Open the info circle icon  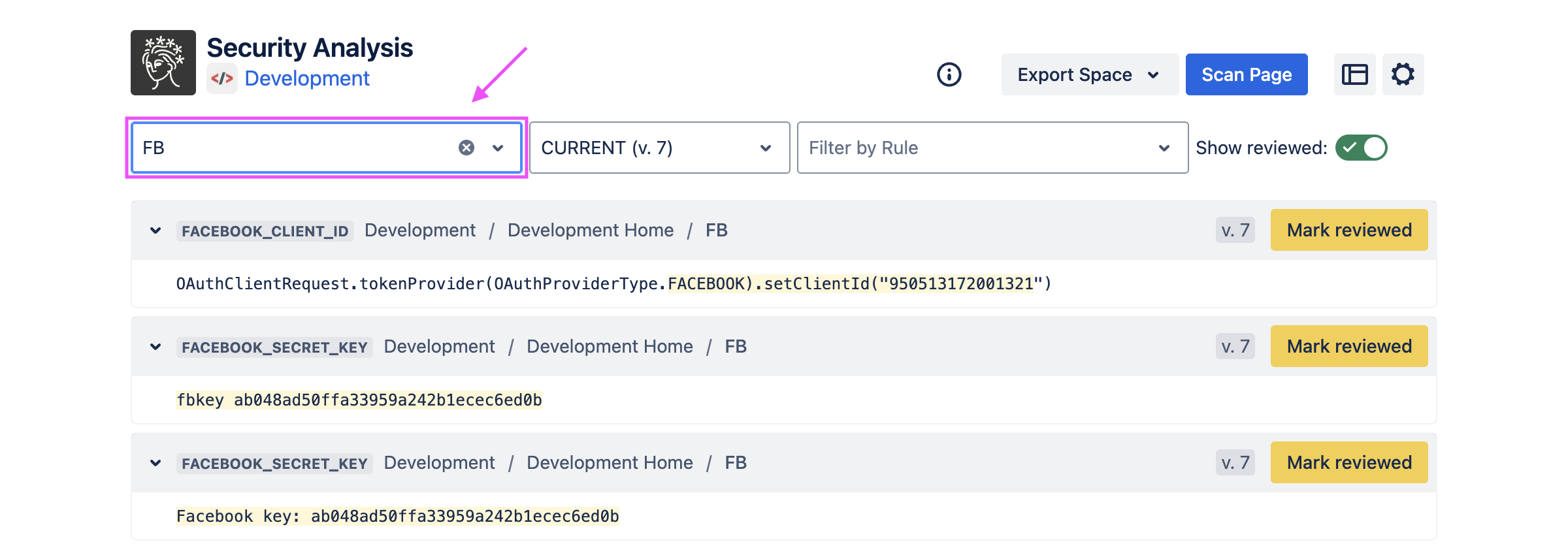(x=949, y=74)
